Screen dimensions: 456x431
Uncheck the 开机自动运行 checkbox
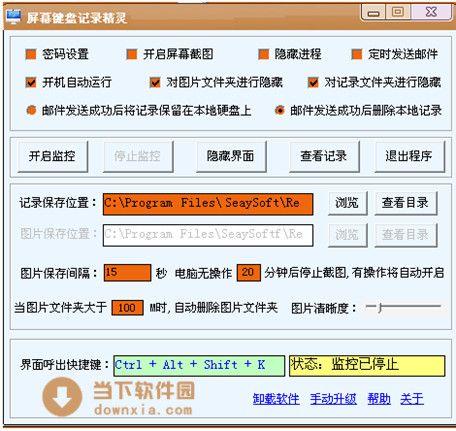click(31, 82)
